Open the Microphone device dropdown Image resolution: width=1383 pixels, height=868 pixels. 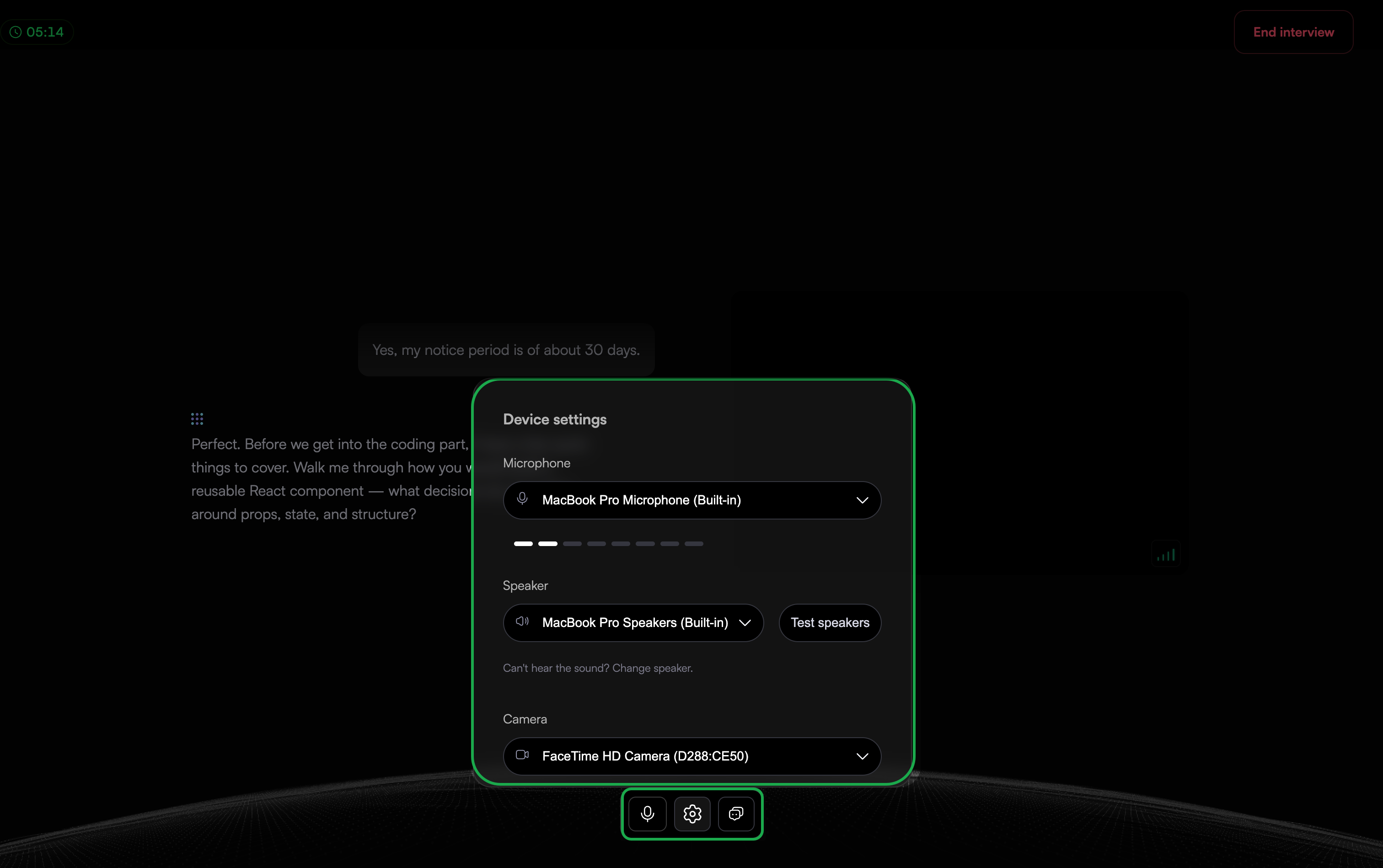pos(692,500)
